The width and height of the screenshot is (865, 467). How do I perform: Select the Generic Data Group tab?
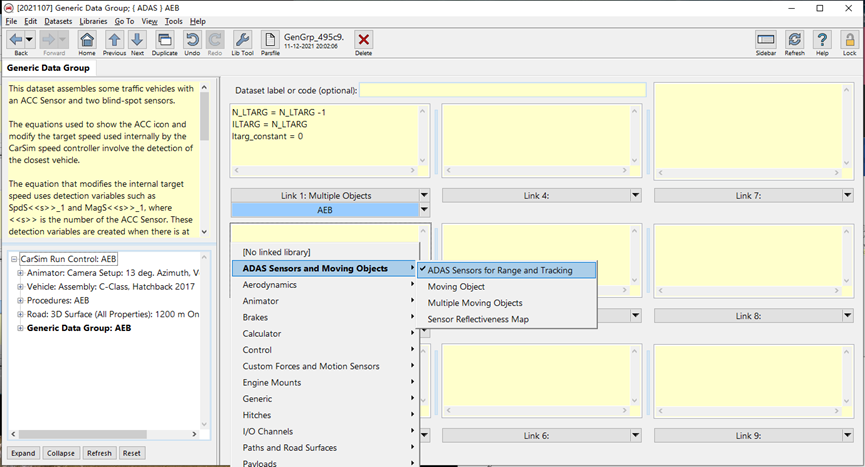tap(48, 68)
